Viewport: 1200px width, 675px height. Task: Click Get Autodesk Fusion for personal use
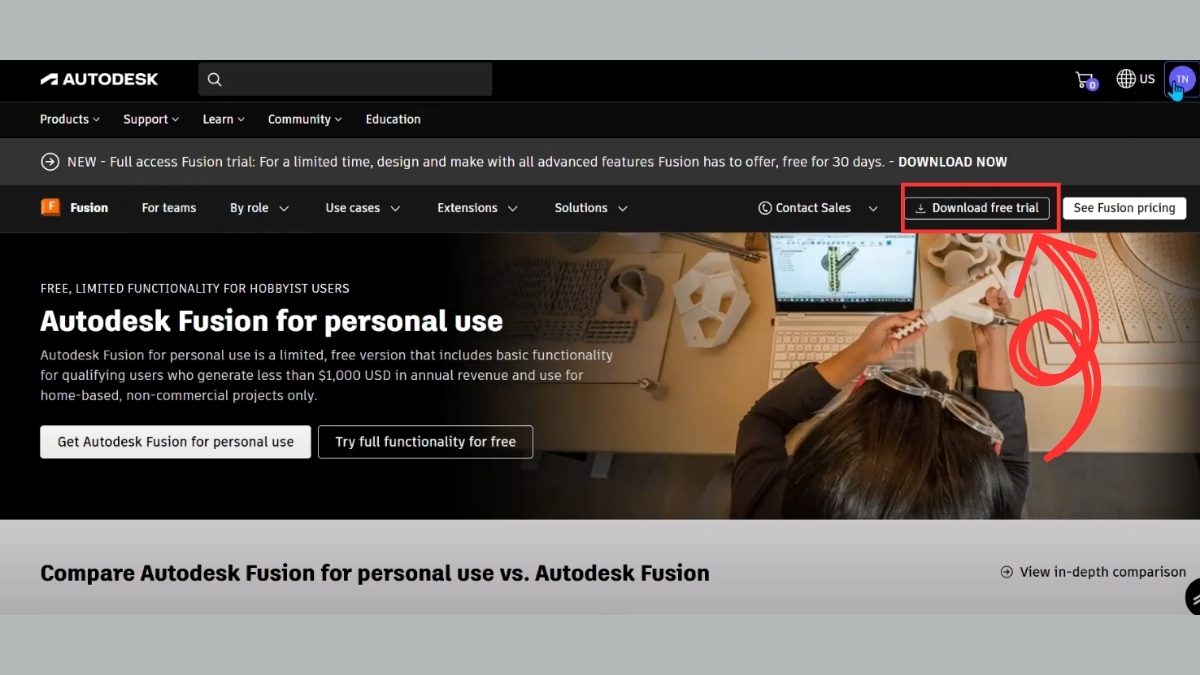tap(176, 441)
